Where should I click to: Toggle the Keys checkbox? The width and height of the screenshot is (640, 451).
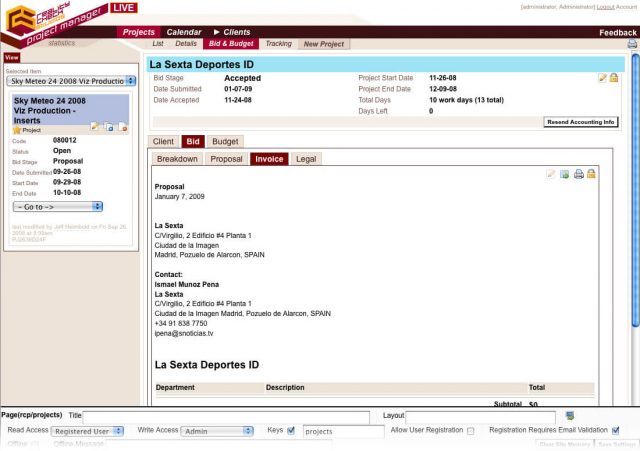coord(291,431)
